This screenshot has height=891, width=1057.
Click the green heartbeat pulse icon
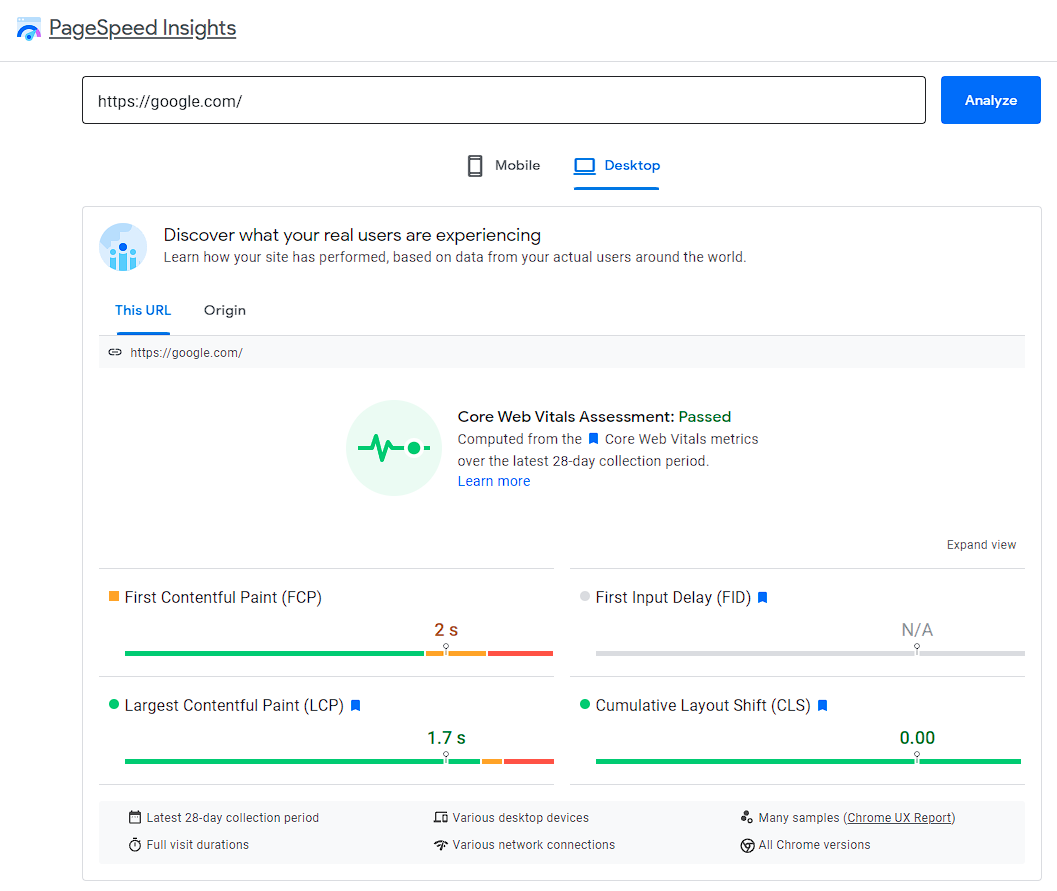(394, 448)
